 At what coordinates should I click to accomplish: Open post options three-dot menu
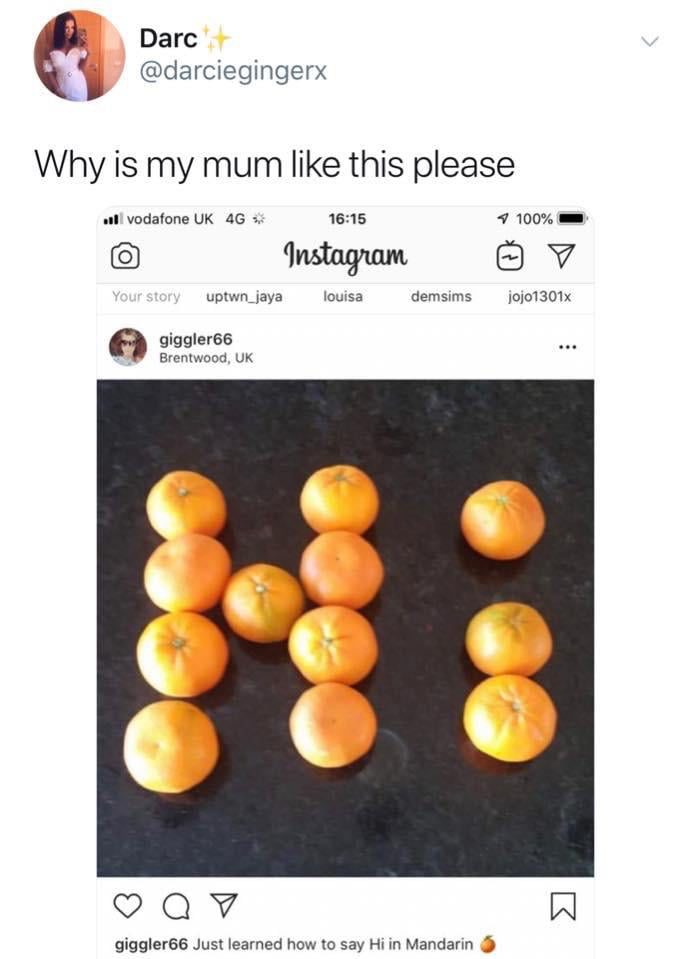[x=567, y=347]
